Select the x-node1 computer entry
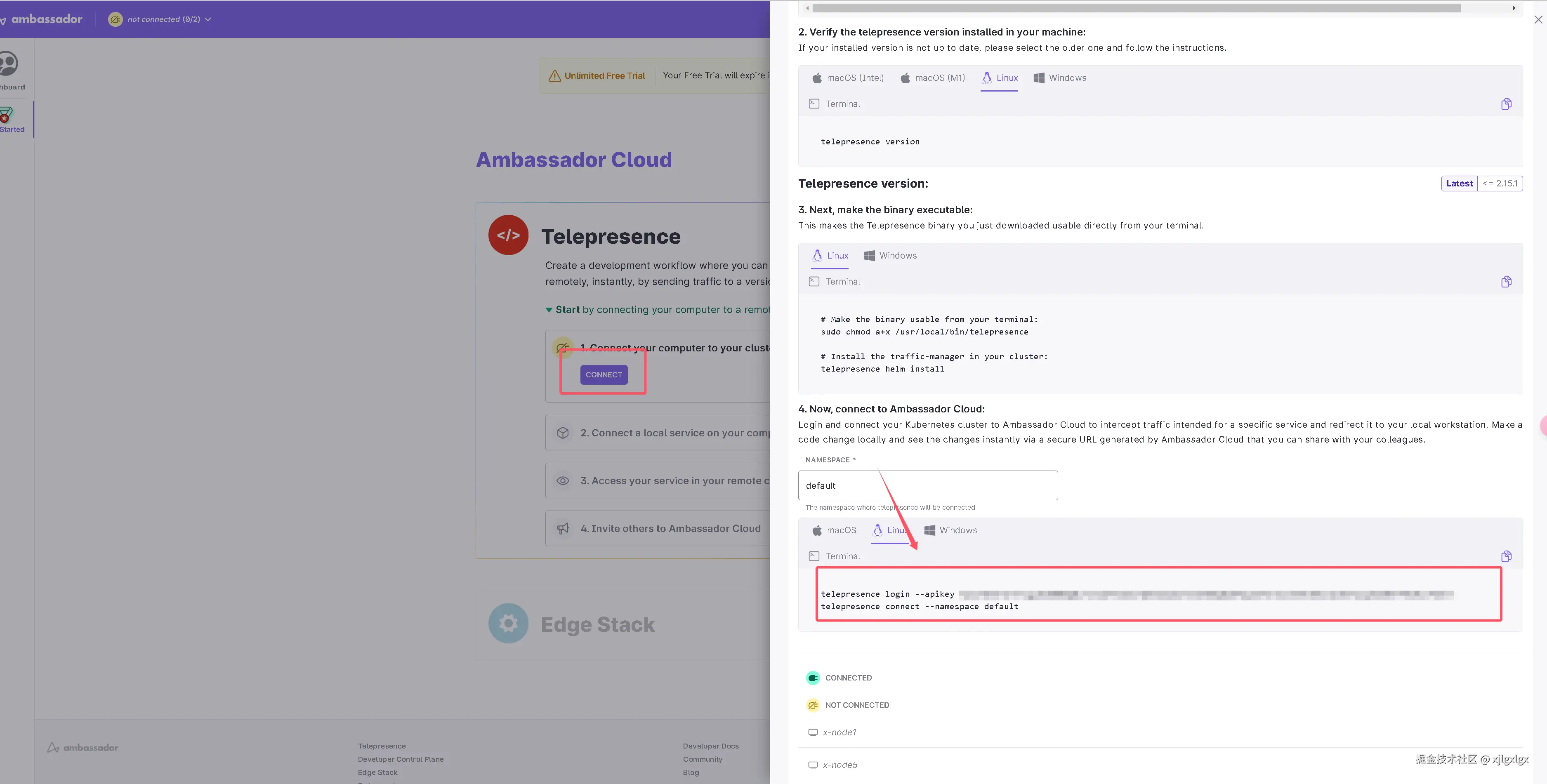The height and width of the screenshot is (784, 1547). click(839, 732)
